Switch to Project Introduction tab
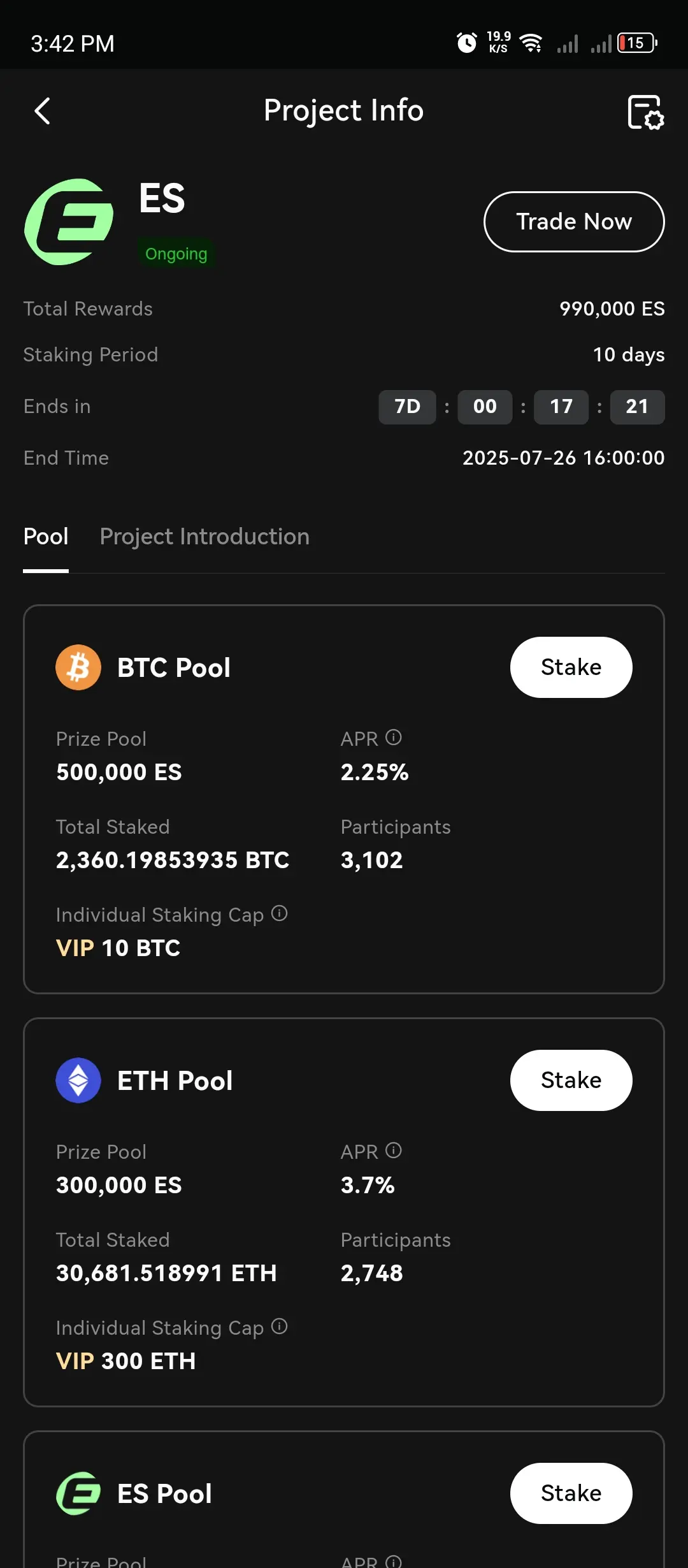The height and width of the screenshot is (1568, 688). point(204,537)
